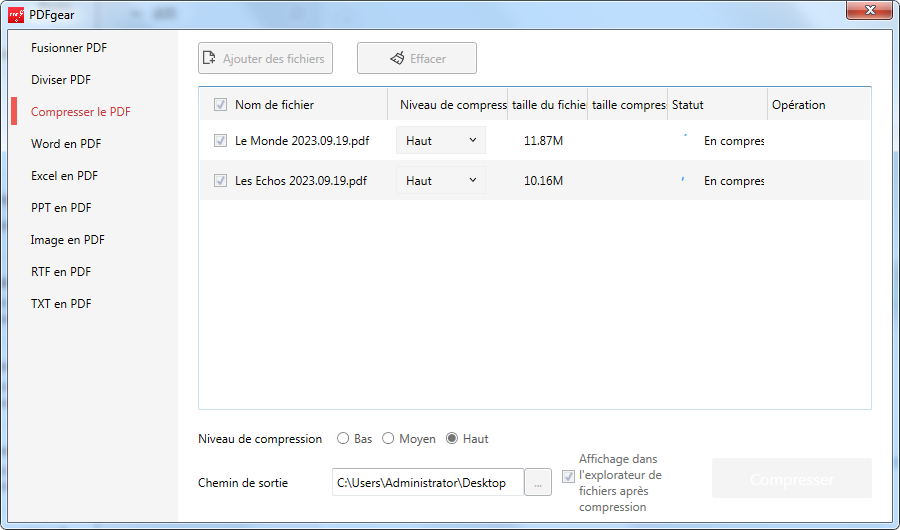Viewport: 900px width, 530px height.
Task: Click the Statut column header
Action: 717,105
